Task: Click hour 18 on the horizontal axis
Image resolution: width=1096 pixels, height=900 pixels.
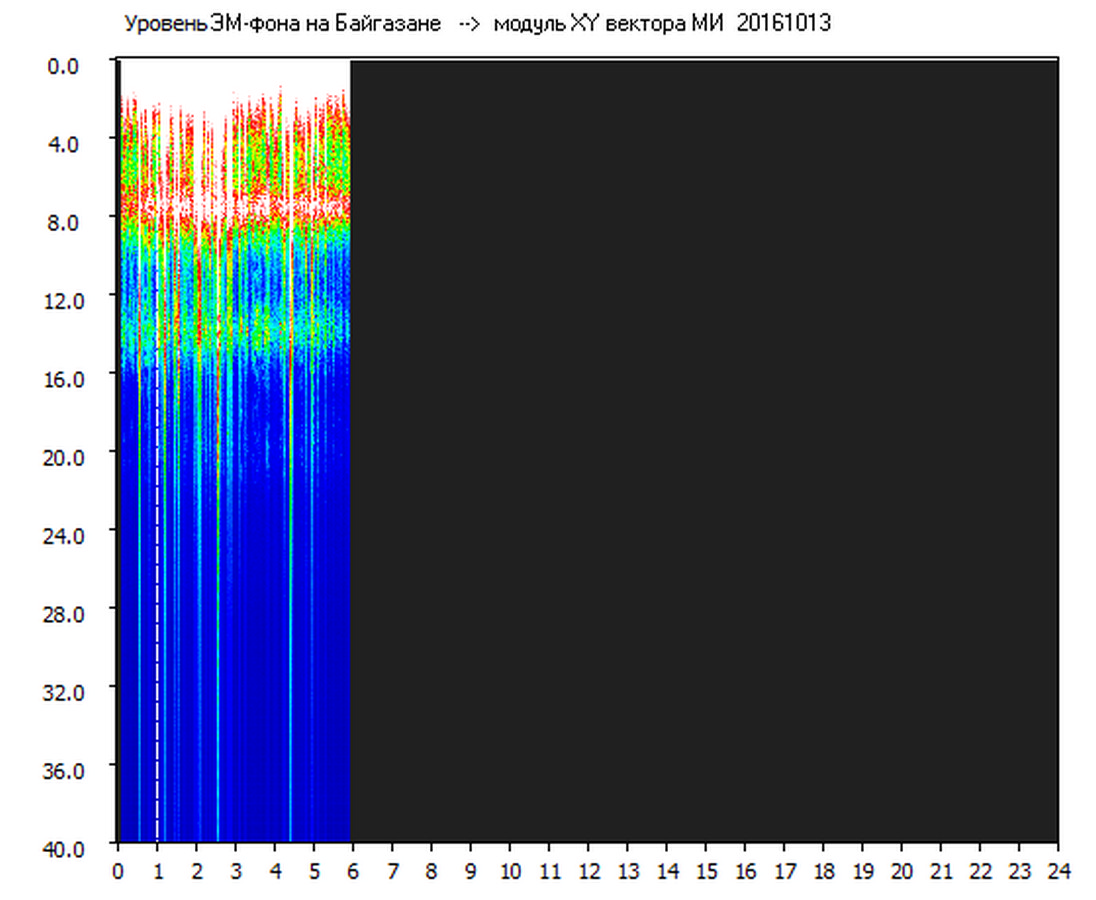Action: pos(823,871)
